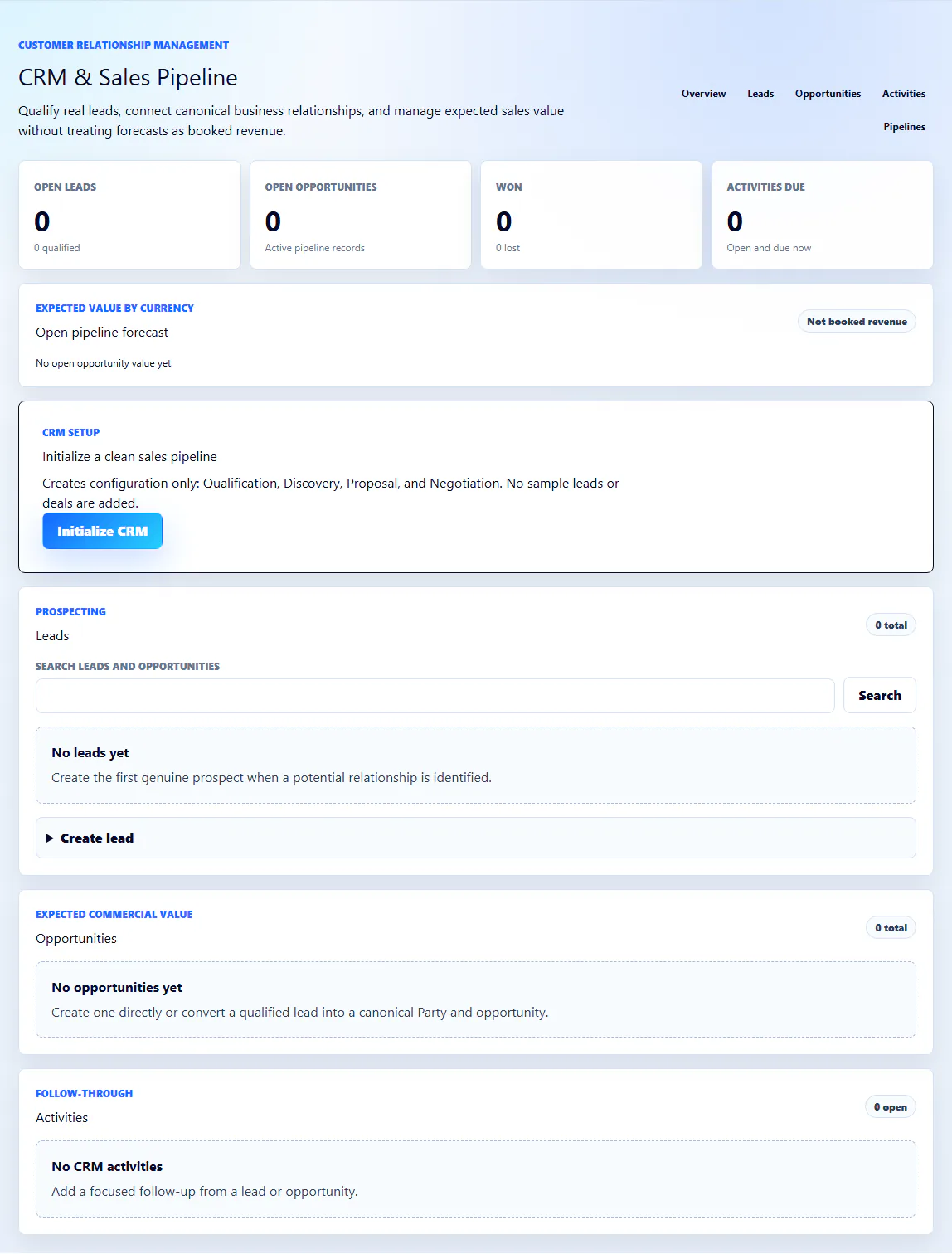Click the '0 total' badge in Opportunities
The image size is (952, 1254).
click(891, 928)
